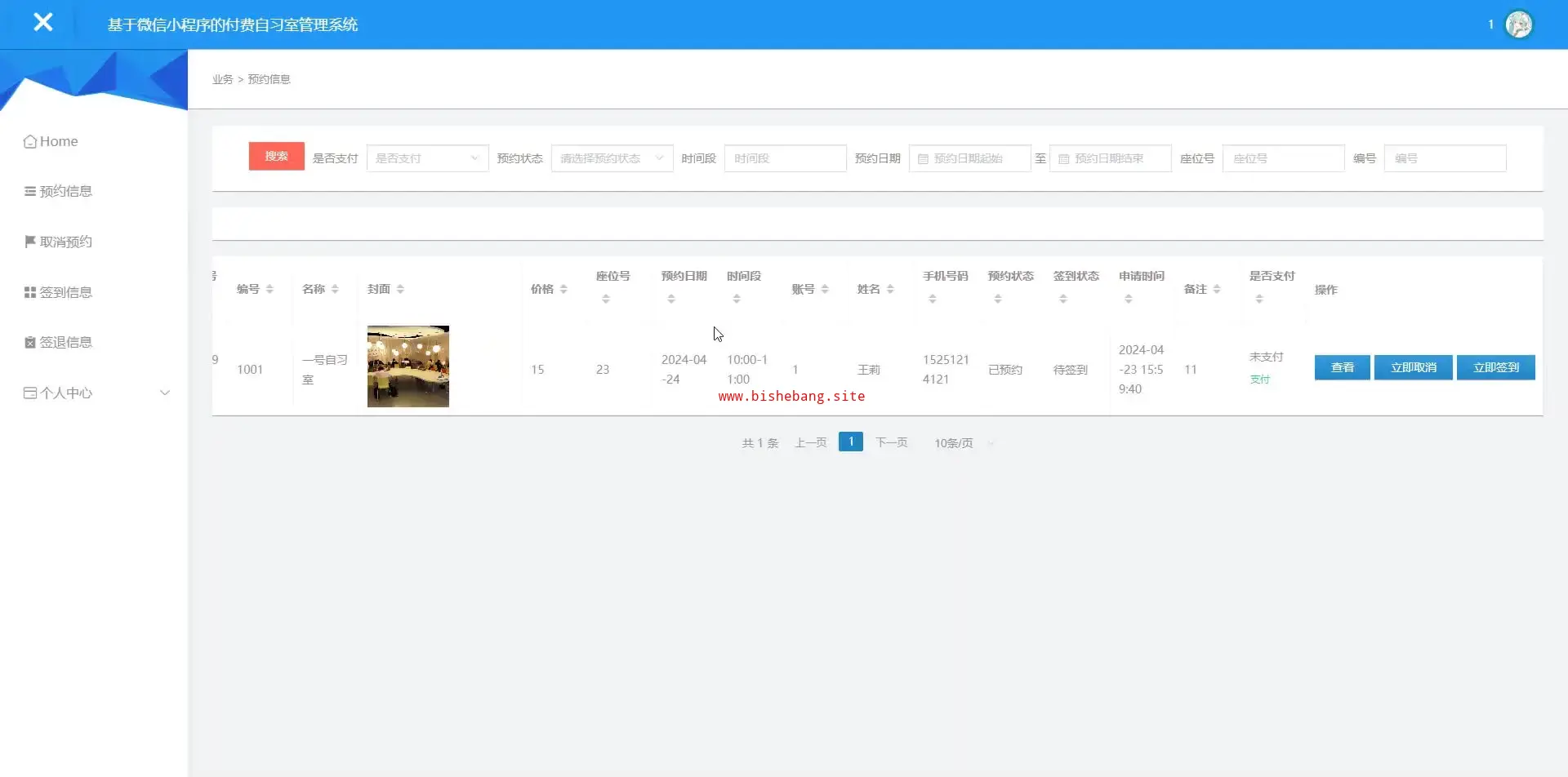This screenshot has width=1568, height=777.
Task: Go to 预约信息 in the sidebar
Action: pos(65,191)
